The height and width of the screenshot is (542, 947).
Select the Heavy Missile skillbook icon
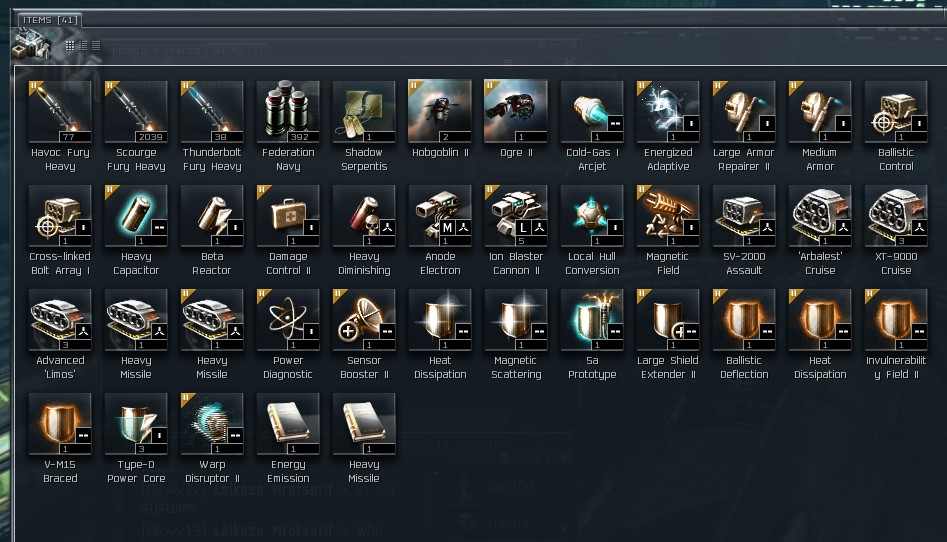click(x=364, y=424)
